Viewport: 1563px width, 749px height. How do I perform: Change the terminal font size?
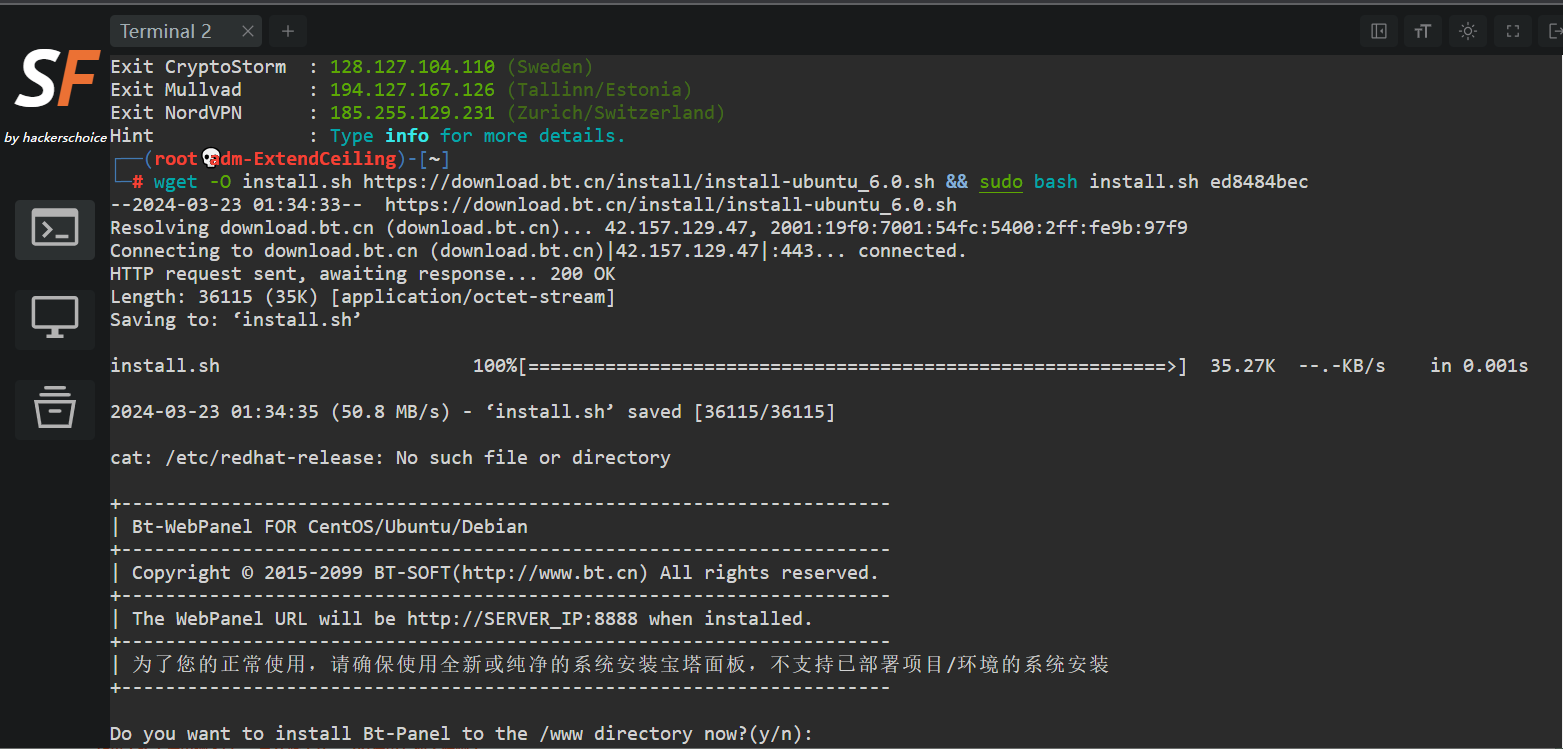1423,31
